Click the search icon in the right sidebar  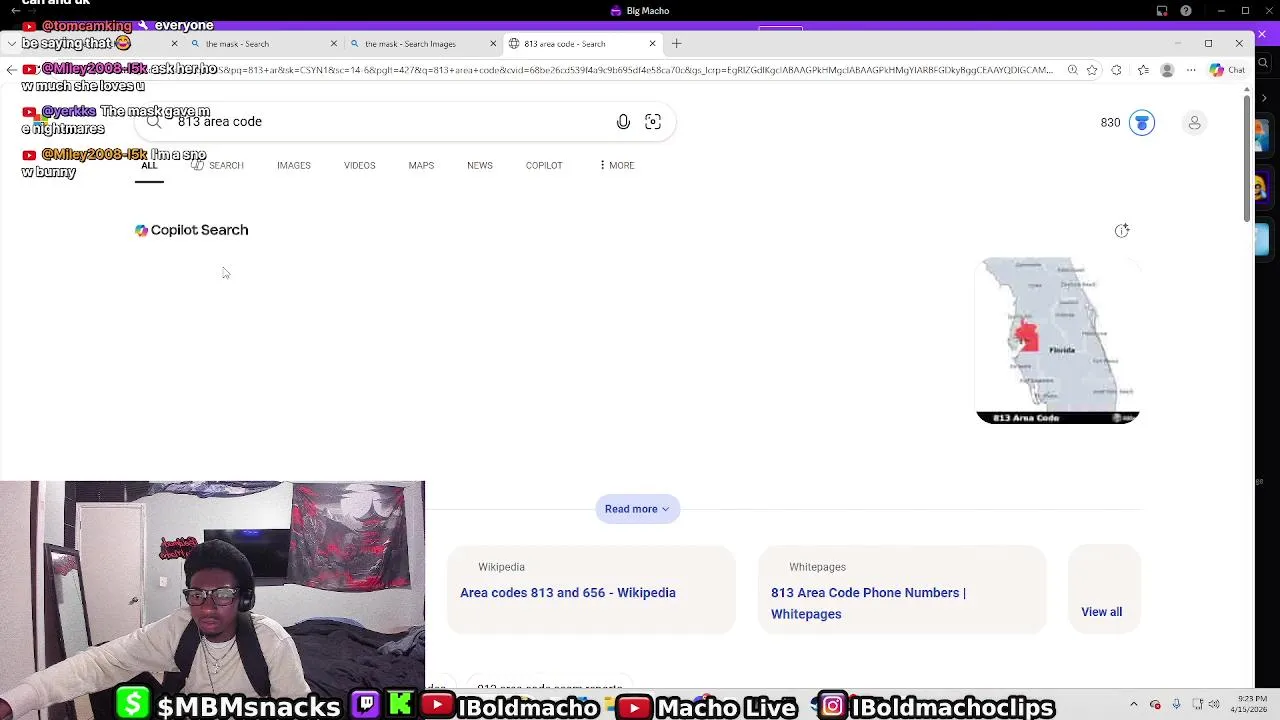click(1264, 62)
